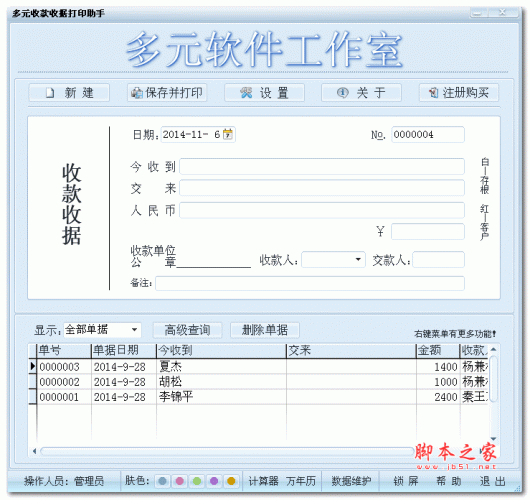Image resolution: width=530 pixels, height=500 pixels.
Task: Click the 今收到 input field
Action: click(x=322, y=166)
